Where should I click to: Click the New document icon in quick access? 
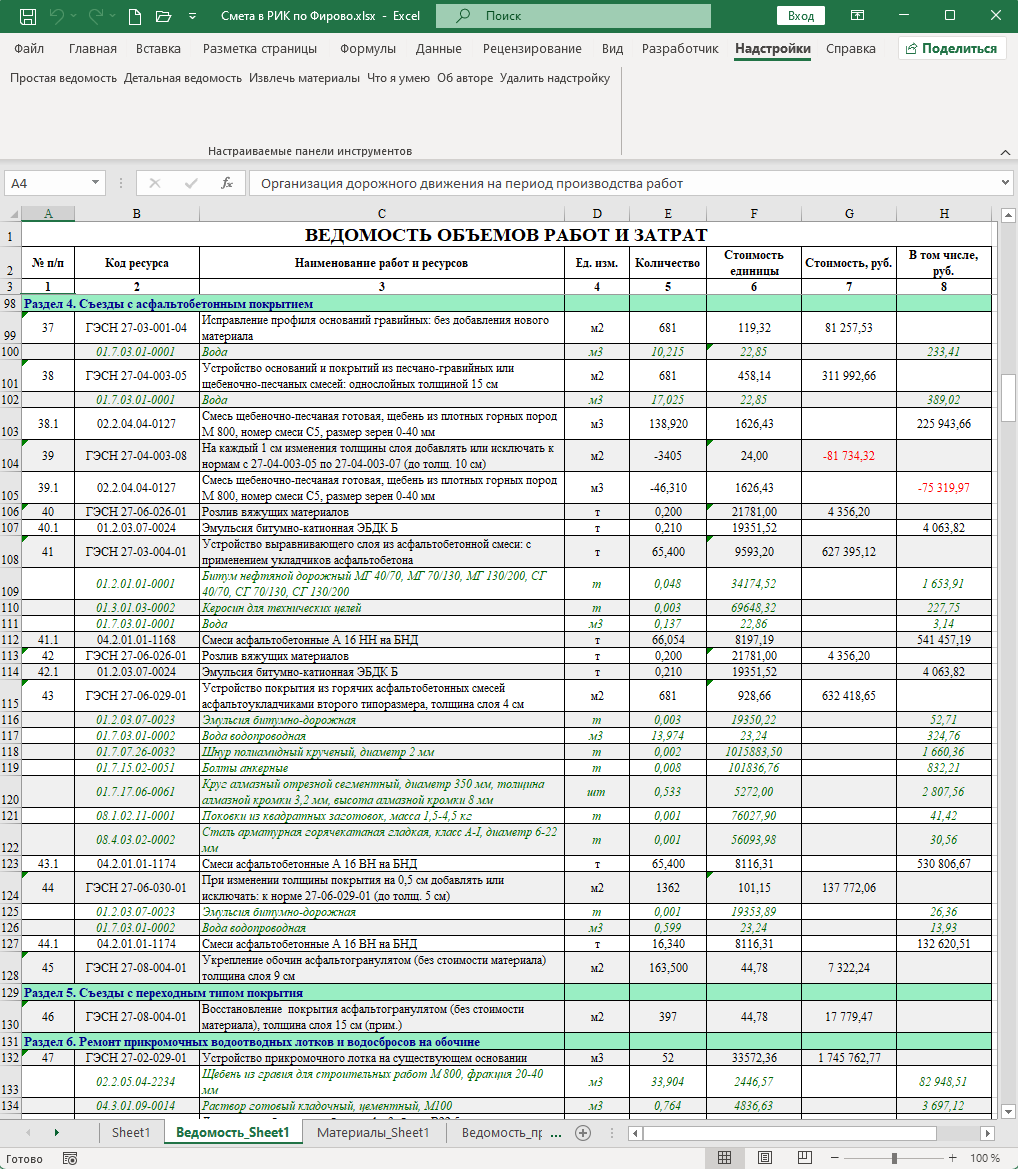(x=135, y=17)
